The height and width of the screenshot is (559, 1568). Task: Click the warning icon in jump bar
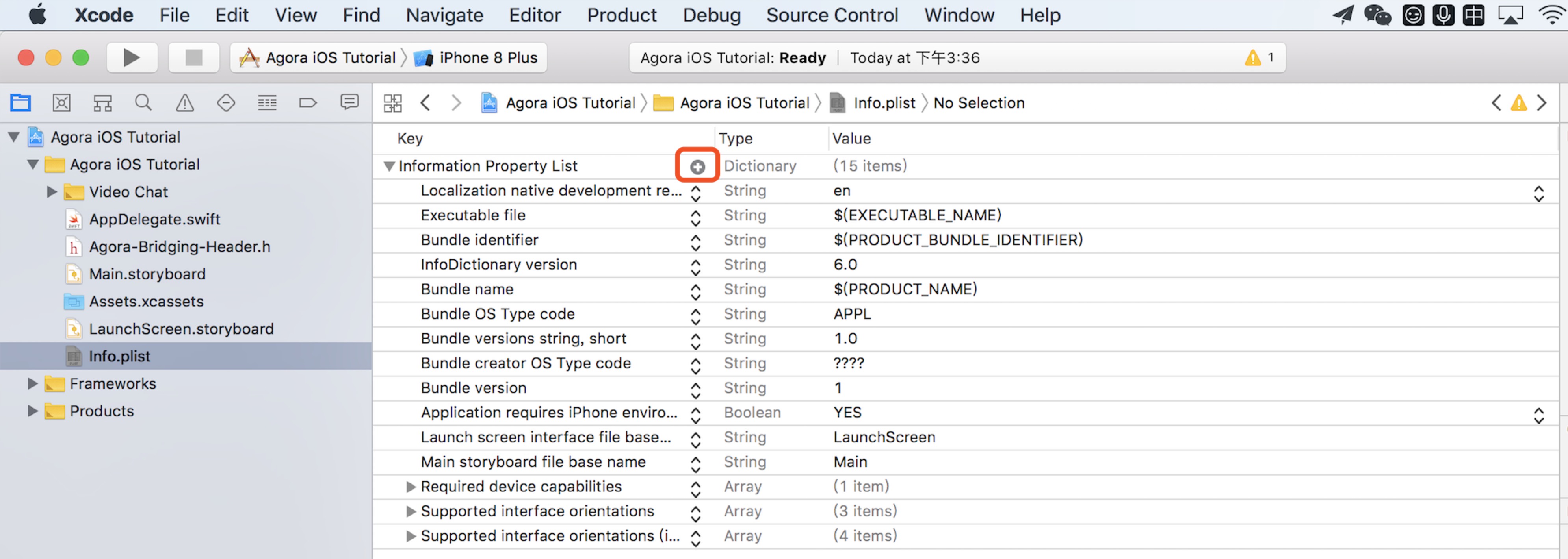tap(1519, 103)
